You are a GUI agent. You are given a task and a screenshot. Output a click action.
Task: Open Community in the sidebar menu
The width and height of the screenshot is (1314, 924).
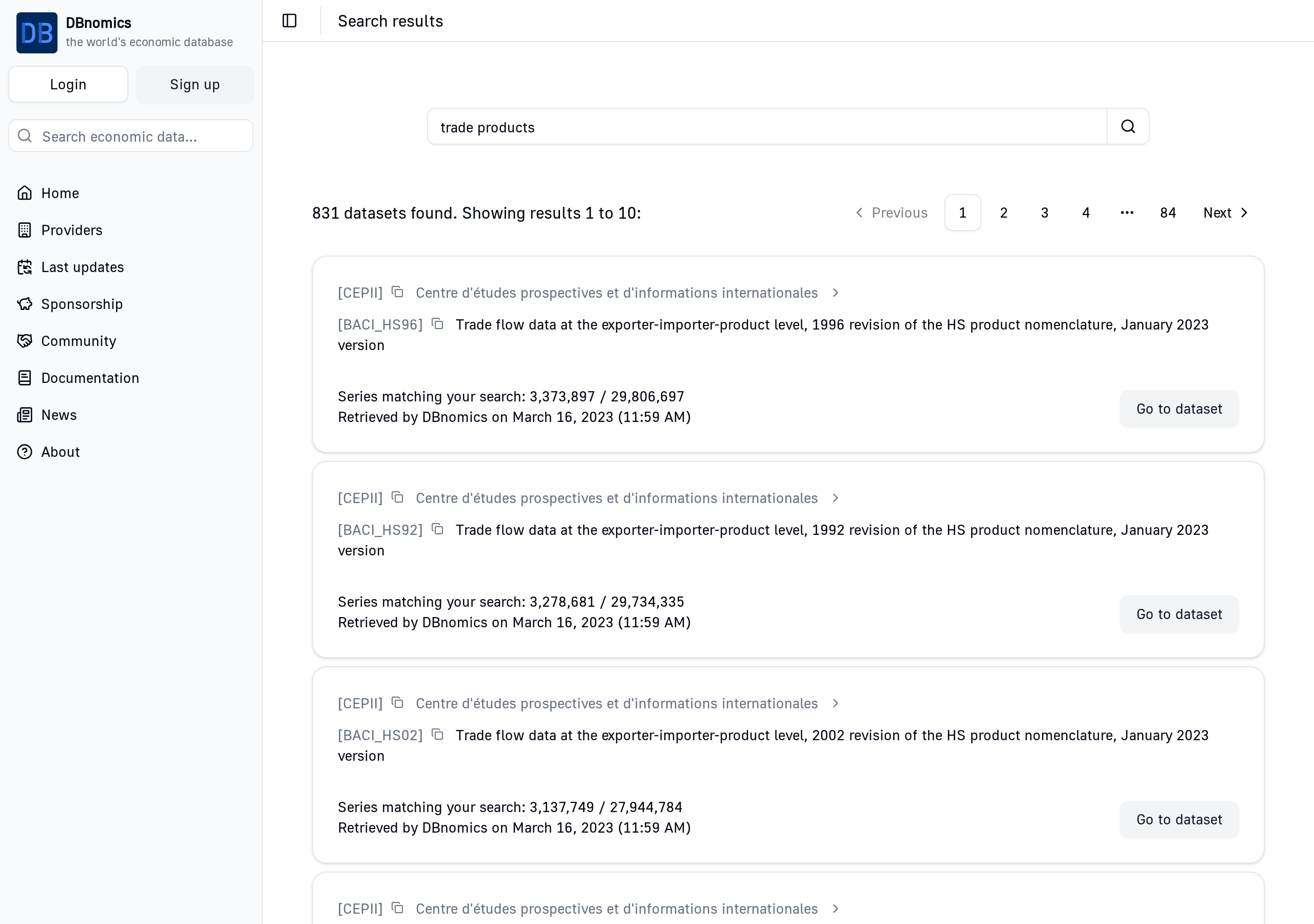[131, 341]
